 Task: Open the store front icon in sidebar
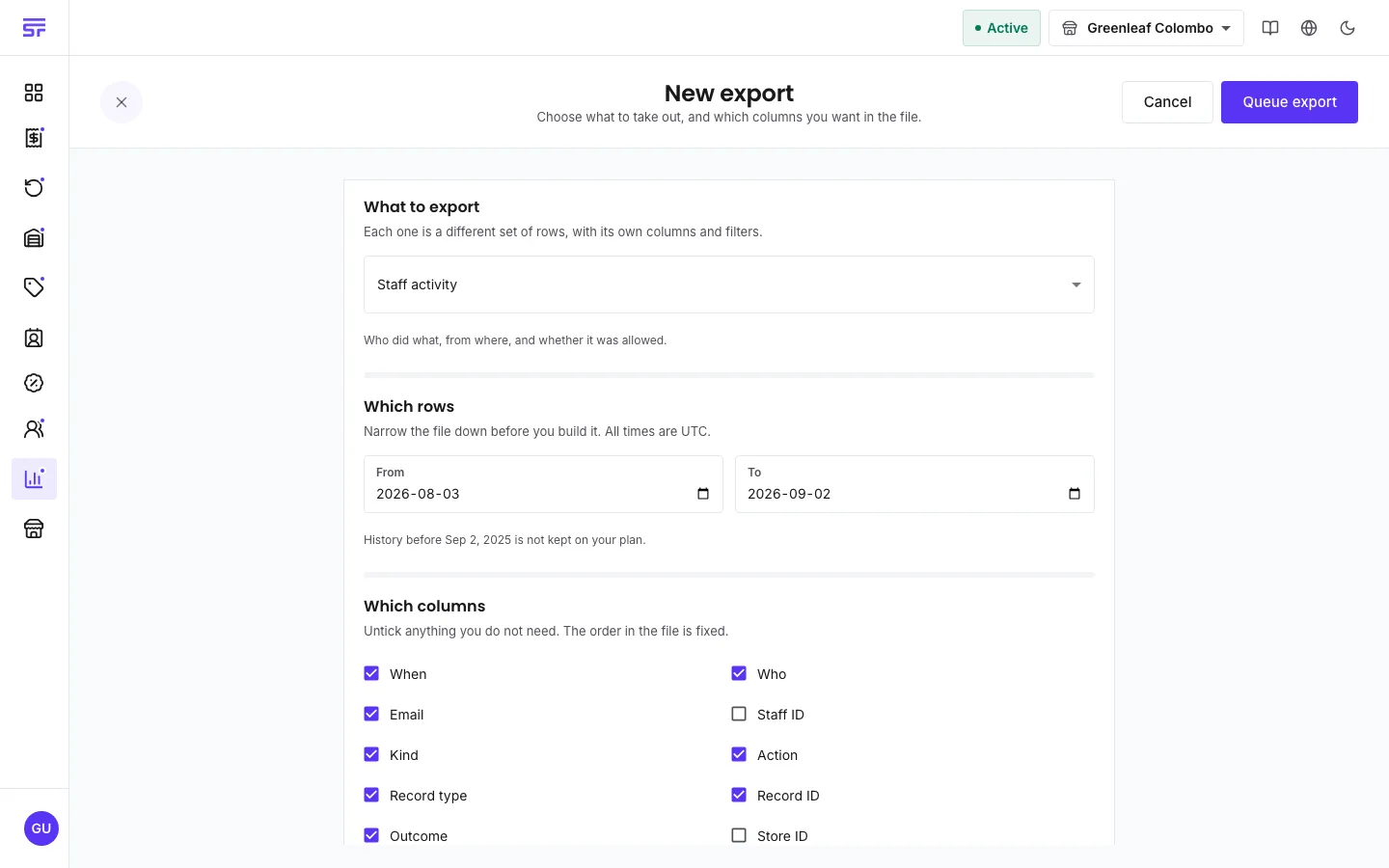34,529
